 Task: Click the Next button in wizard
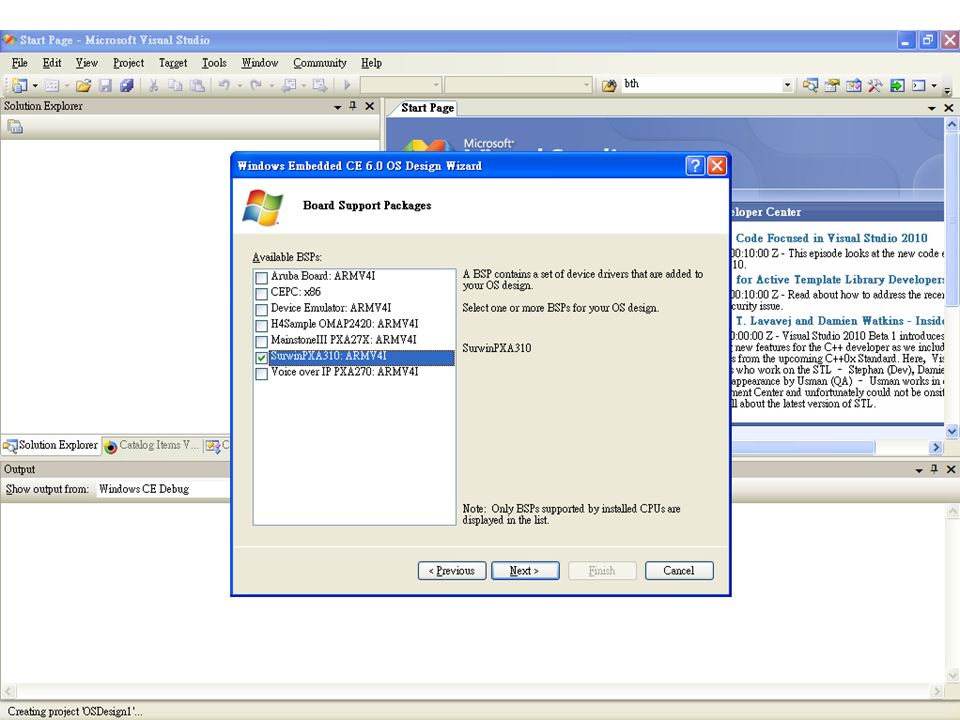click(525, 571)
